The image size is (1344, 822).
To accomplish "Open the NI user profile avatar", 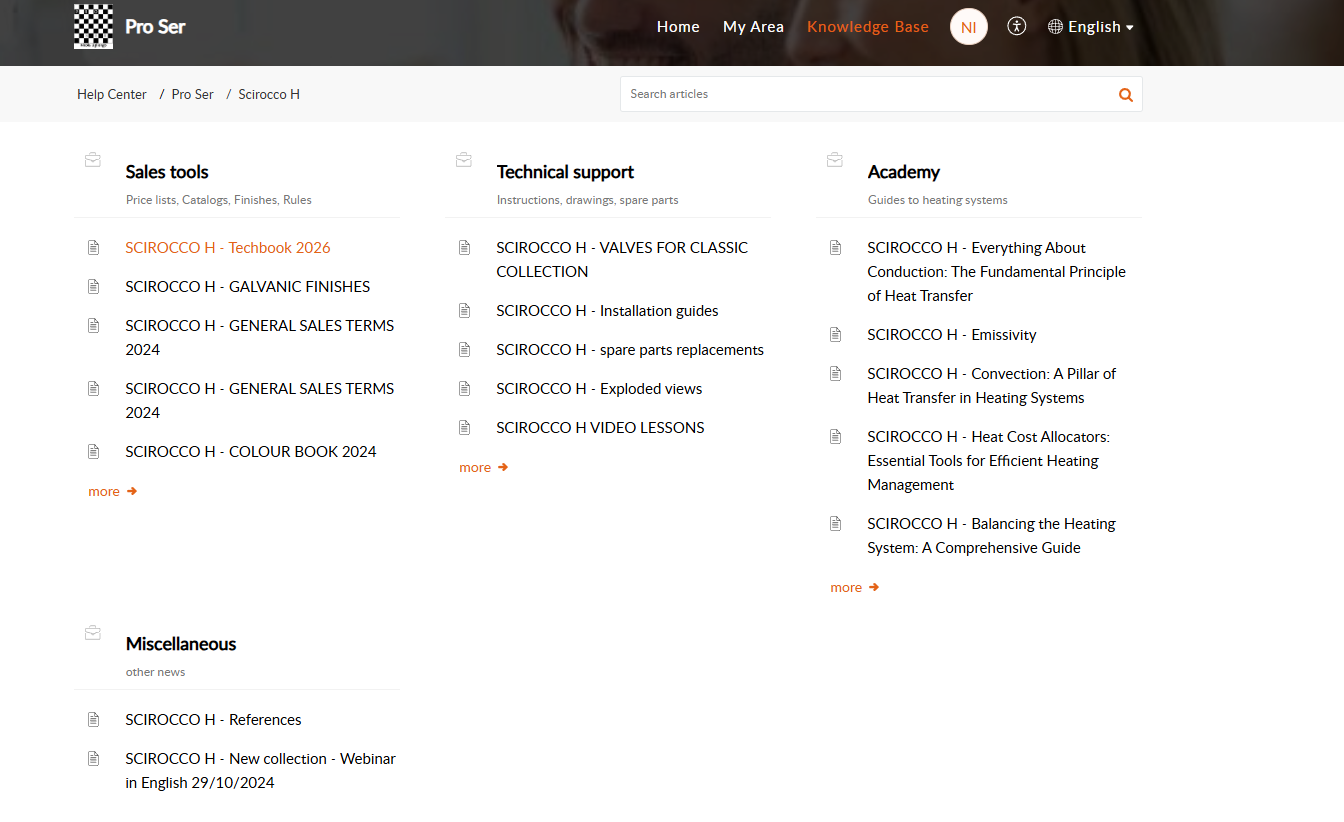I will coord(968,27).
